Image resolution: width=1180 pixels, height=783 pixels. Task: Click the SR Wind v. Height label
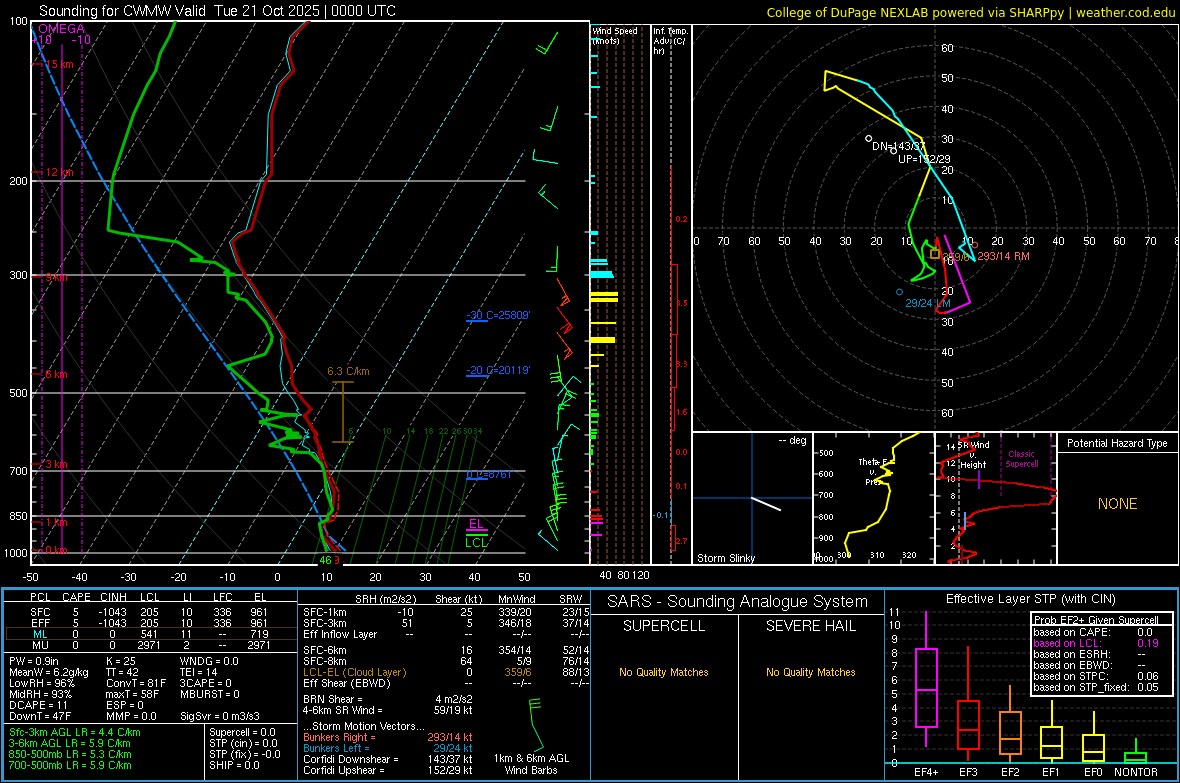973,455
